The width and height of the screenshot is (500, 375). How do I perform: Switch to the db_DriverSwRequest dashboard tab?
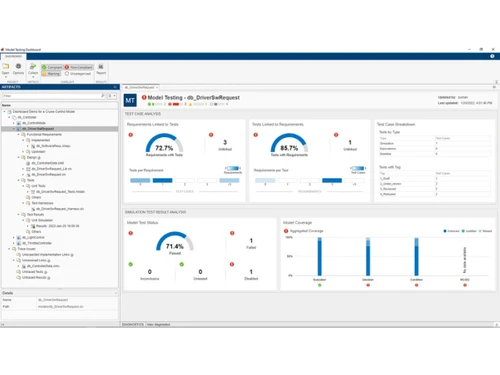pyautogui.click(x=139, y=87)
